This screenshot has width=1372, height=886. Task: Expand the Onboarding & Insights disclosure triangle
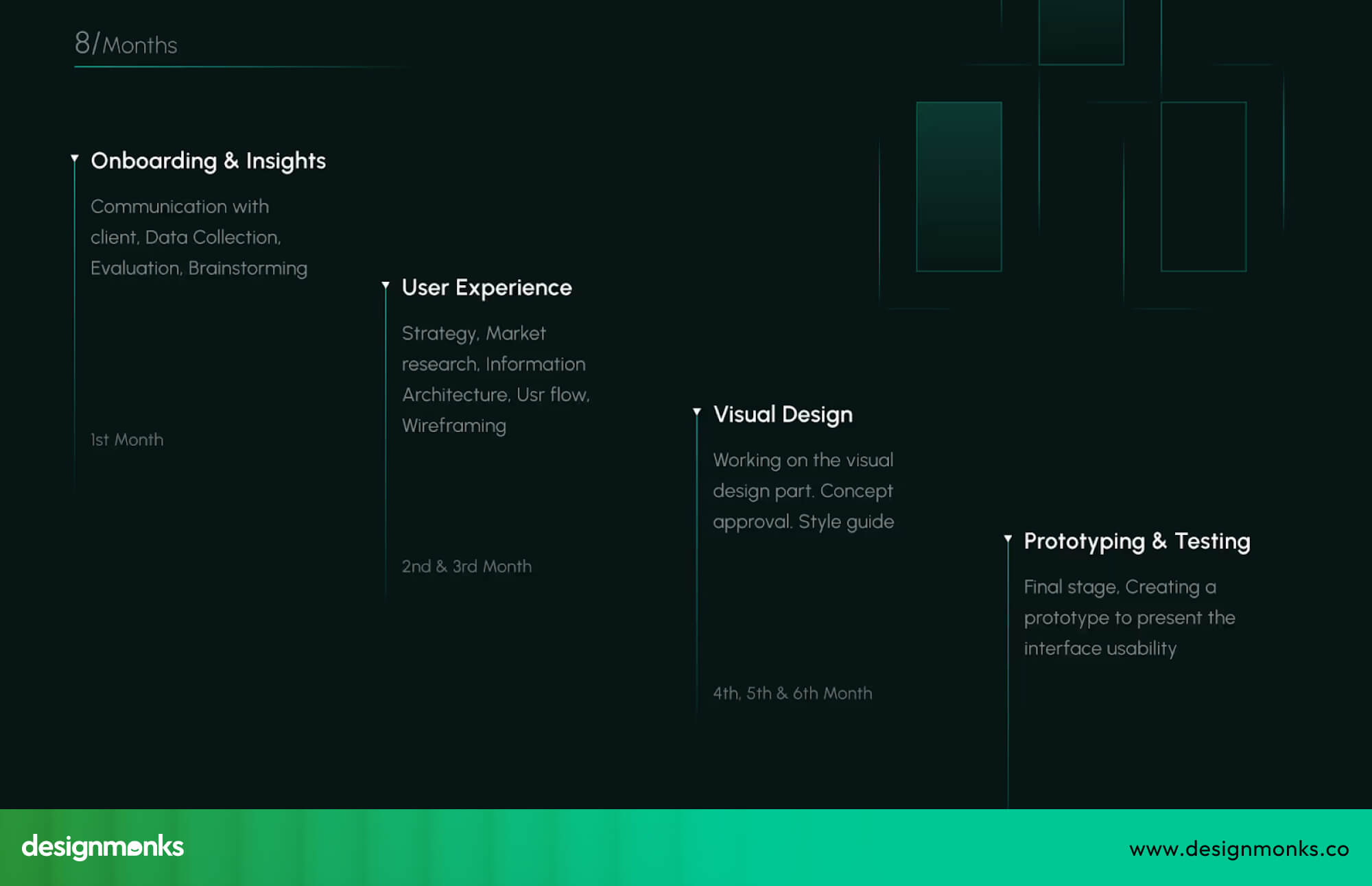pos(75,157)
